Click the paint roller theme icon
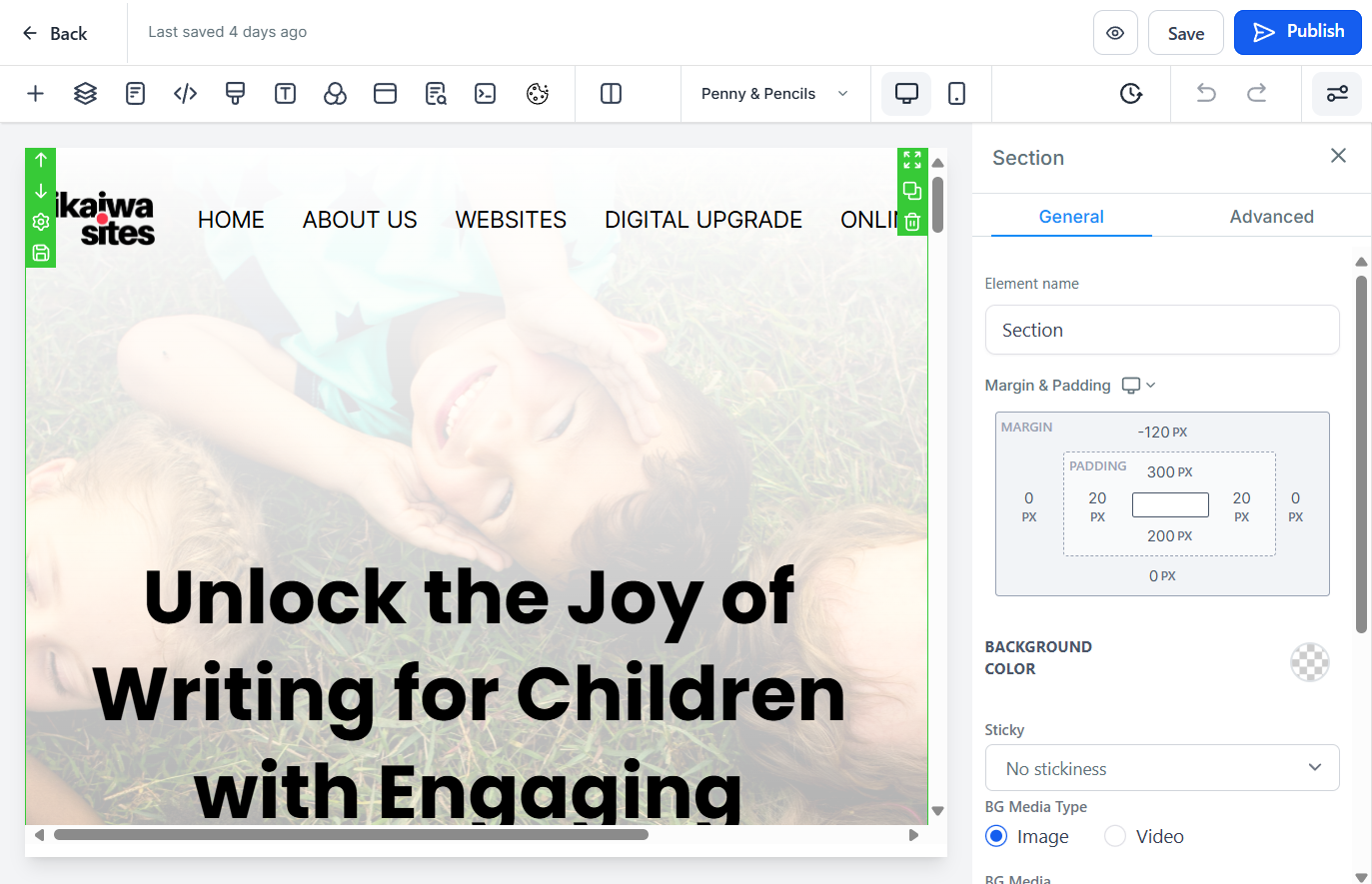The image size is (1372, 884). (x=235, y=94)
